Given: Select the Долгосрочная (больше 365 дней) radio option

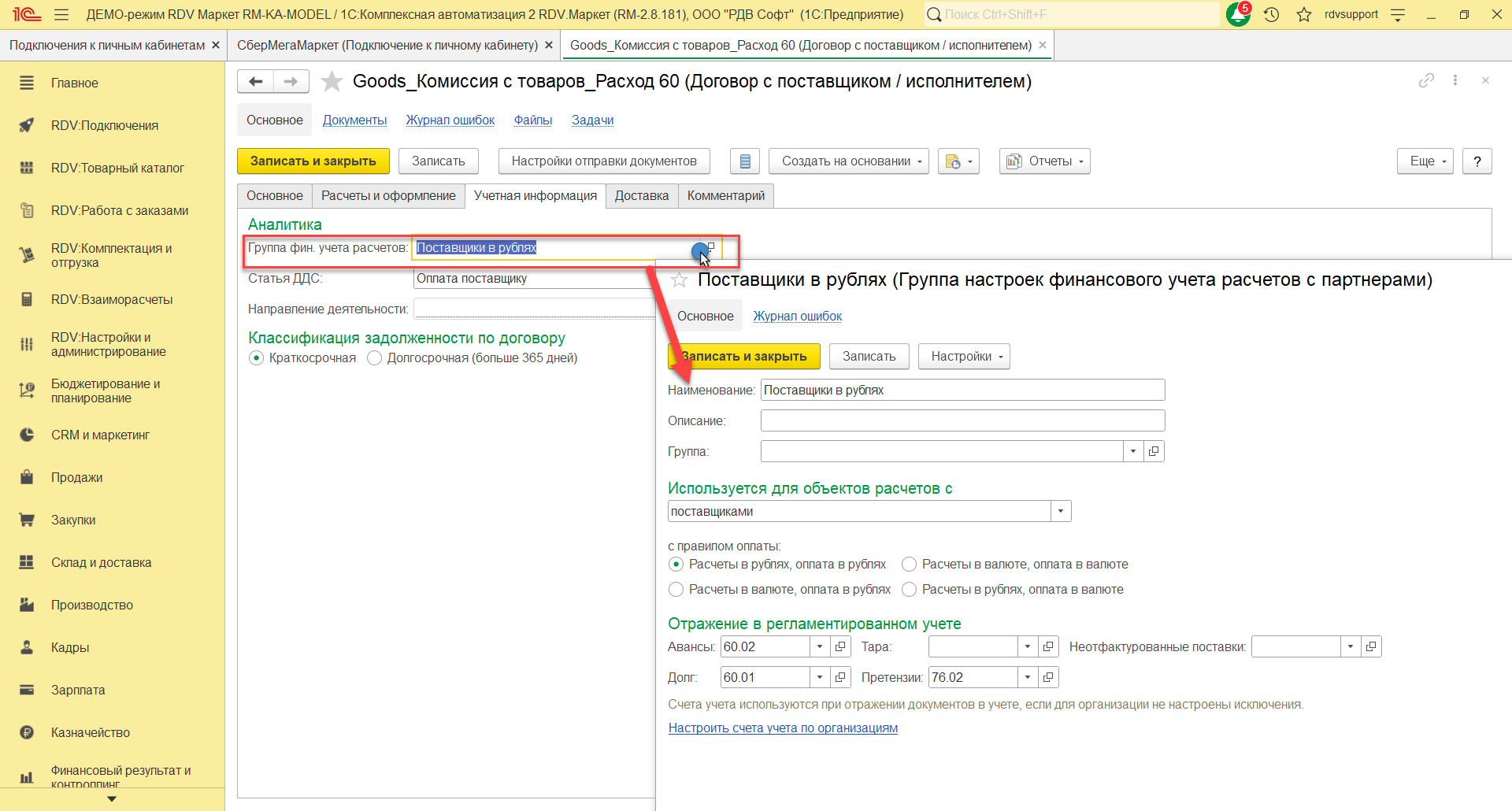Looking at the screenshot, I should click(x=375, y=358).
